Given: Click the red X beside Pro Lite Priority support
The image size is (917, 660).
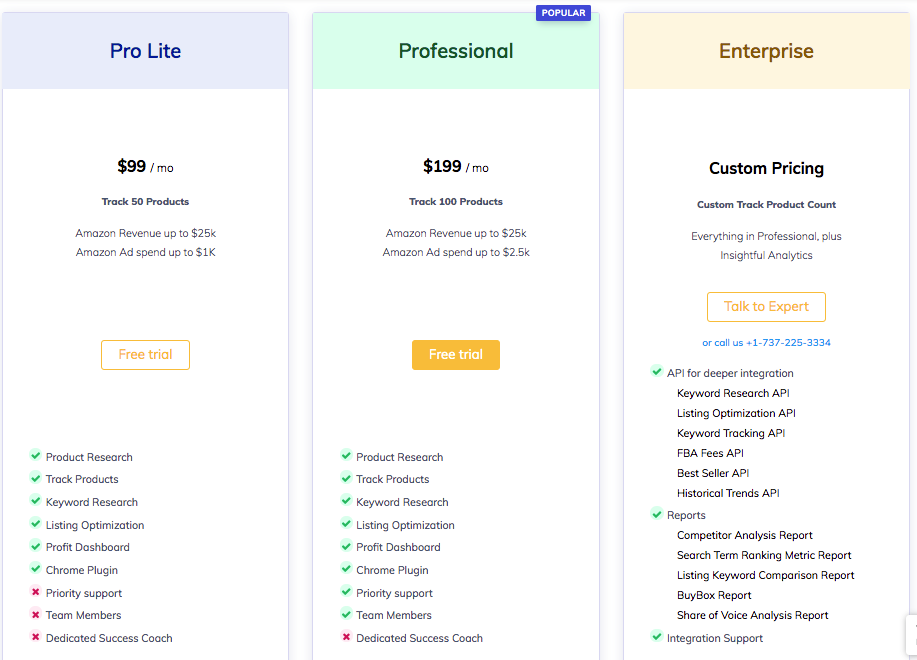Looking at the screenshot, I should pos(36,592).
